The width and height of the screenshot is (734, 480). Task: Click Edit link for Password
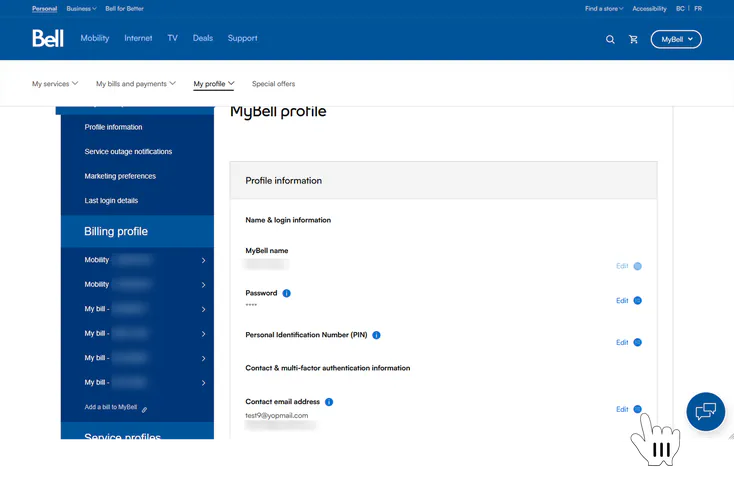pos(622,301)
